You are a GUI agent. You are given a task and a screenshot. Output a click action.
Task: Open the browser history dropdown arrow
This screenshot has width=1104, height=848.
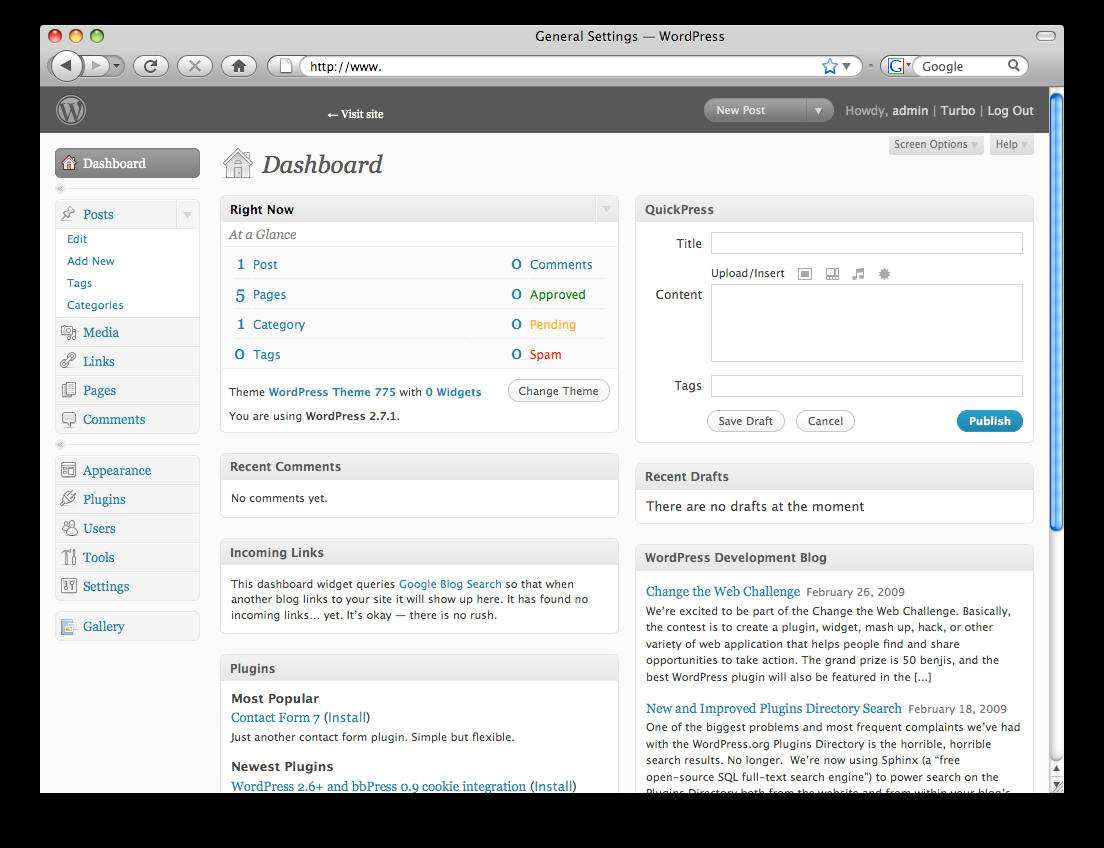(x=117, y=66)
